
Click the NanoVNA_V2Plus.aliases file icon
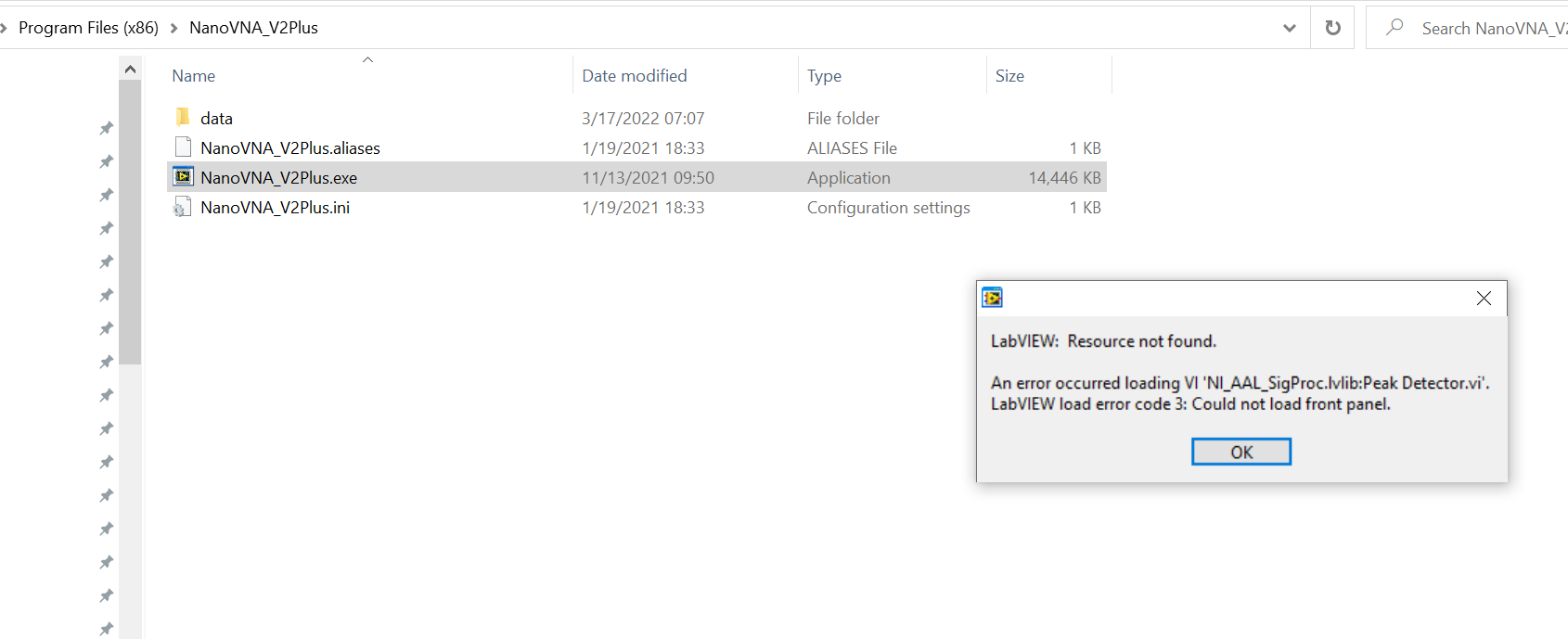click(x=183, y=147)
